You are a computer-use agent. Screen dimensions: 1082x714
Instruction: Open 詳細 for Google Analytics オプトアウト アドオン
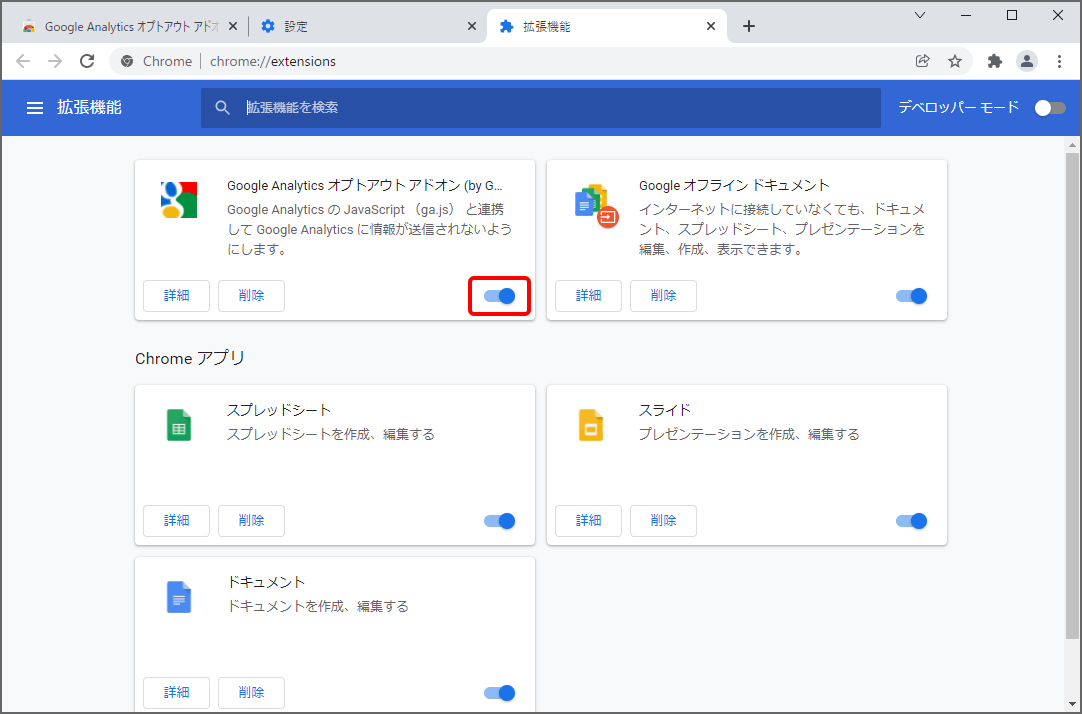coord(177,296)
